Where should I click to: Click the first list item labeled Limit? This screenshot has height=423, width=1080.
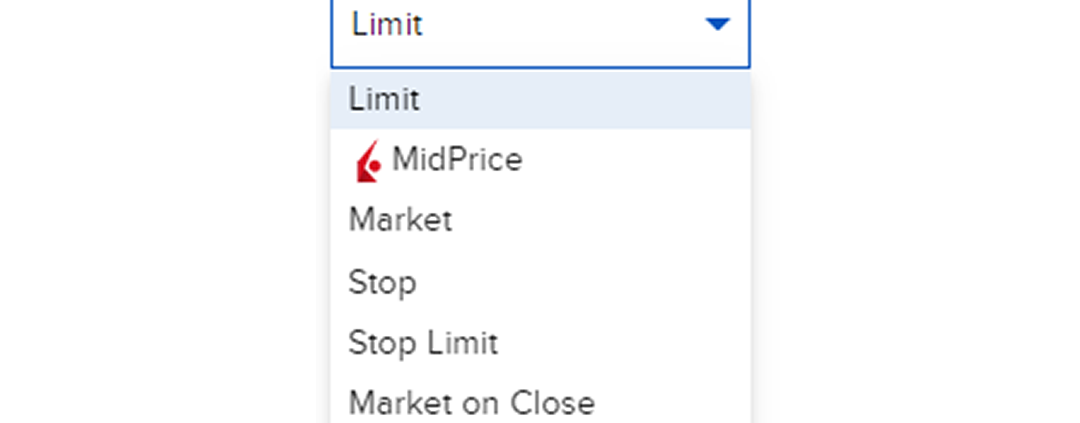(x=384, y=100)
